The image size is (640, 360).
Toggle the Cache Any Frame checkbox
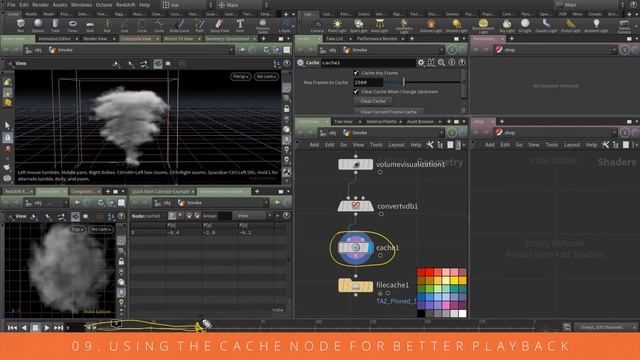coord(356,73)
